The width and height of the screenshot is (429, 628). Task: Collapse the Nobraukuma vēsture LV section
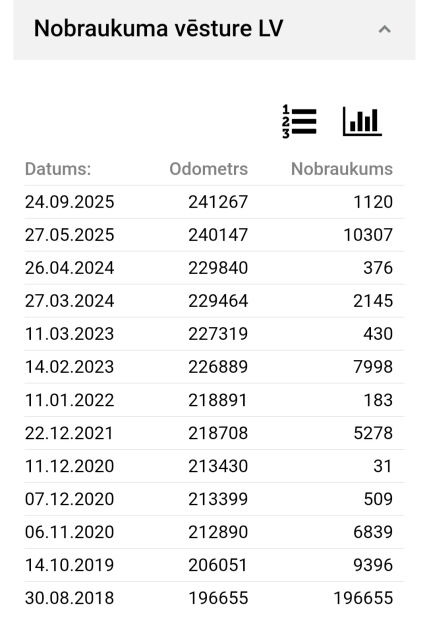click(385, 29)
